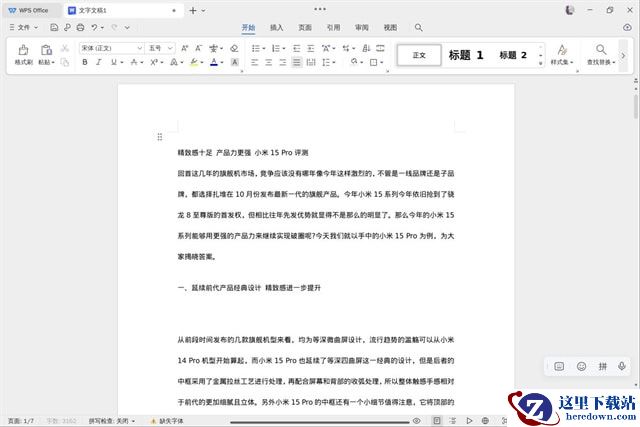Toggle eye-protection mode eye icon in status bar
The width and height of the screenshot is (640, 427).
click(416, 420)
